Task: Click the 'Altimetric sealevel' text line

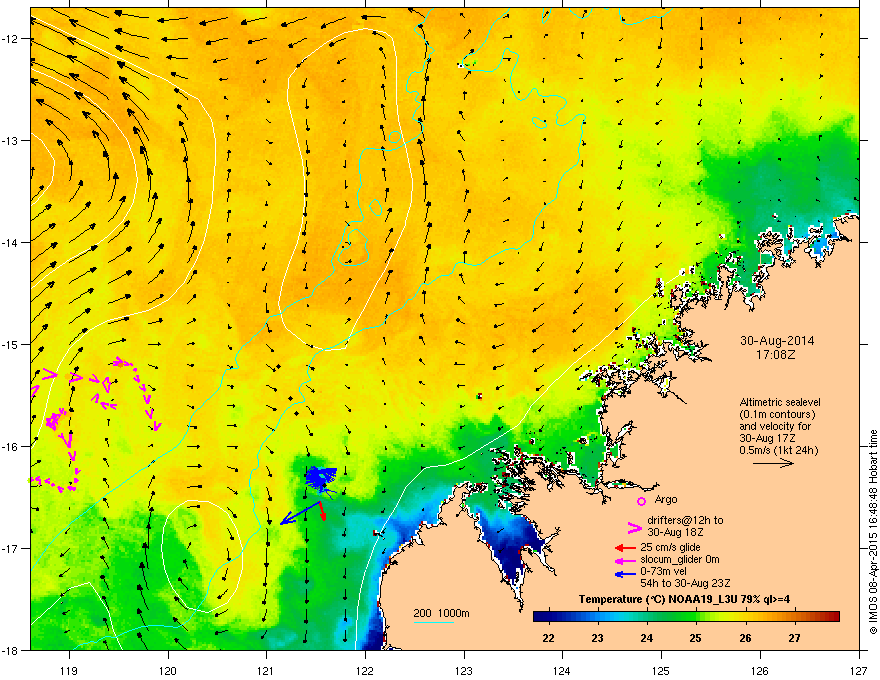Action: (x=780, y=402)
